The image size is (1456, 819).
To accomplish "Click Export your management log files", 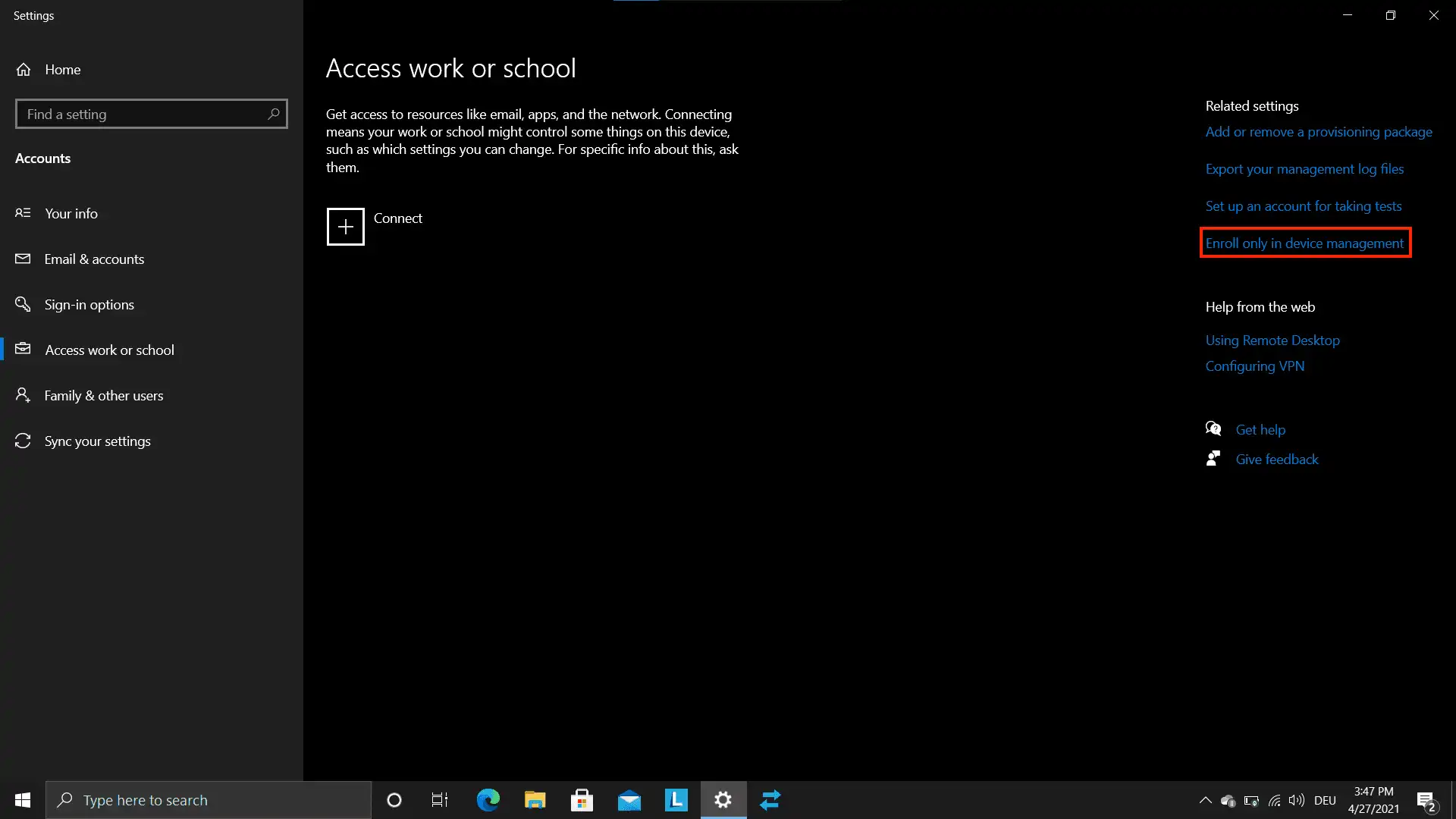I will click(1304, 169).
